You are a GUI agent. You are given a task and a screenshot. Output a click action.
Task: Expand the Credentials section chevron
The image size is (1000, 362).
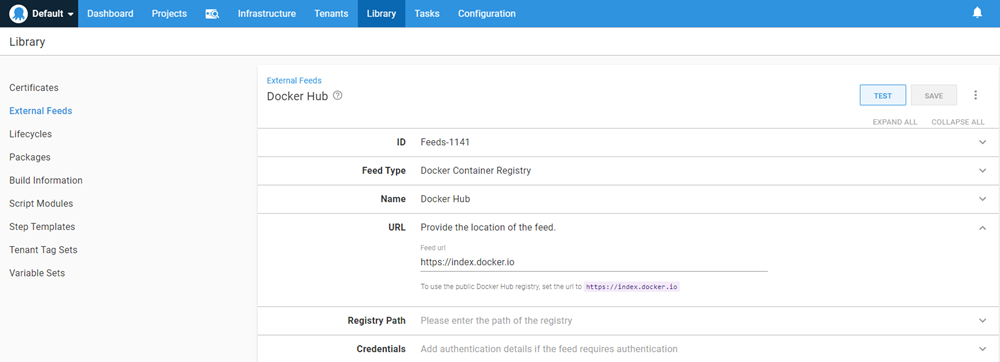point(982,349)
